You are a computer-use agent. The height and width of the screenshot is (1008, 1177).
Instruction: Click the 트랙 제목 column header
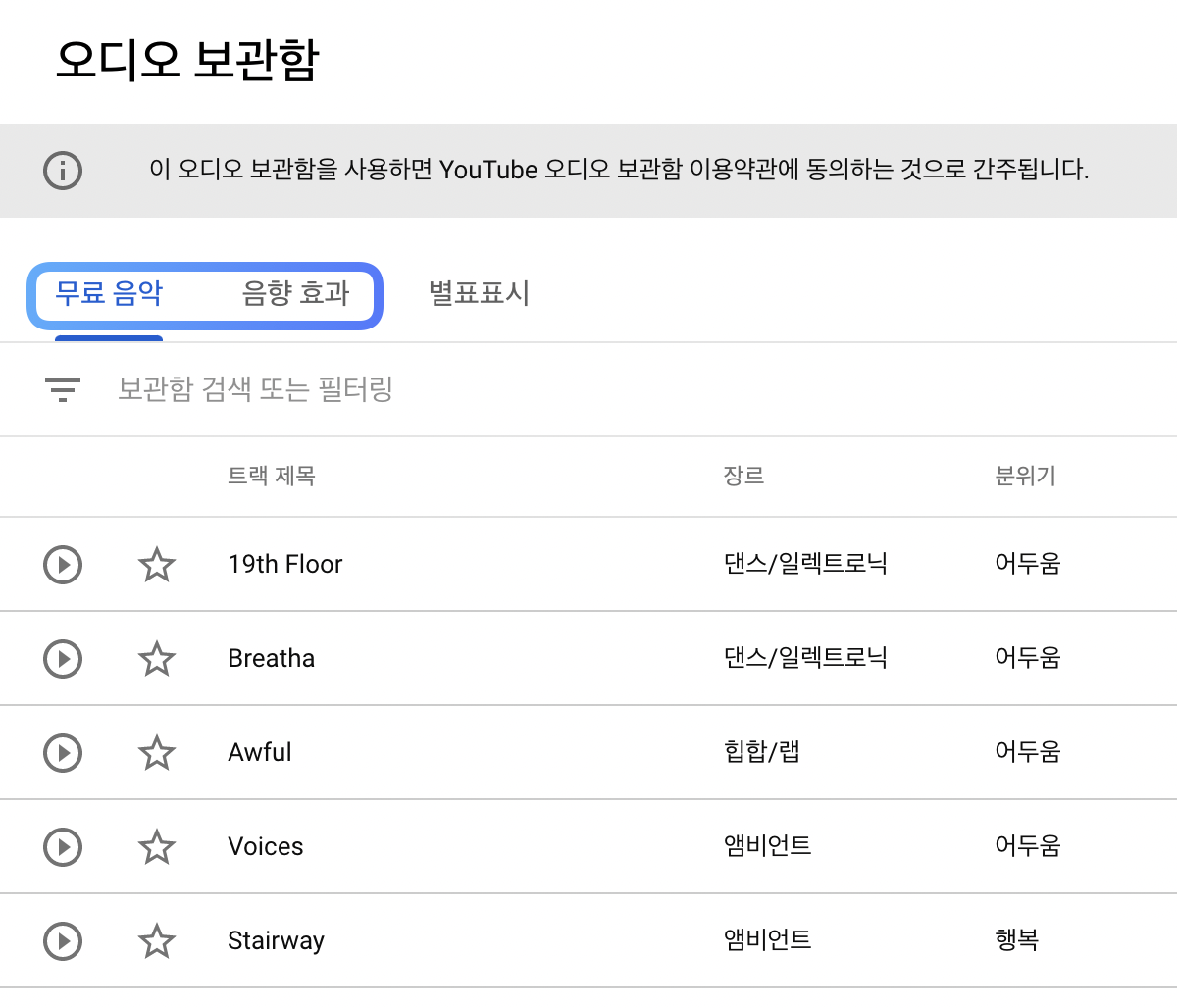(272, 477)
